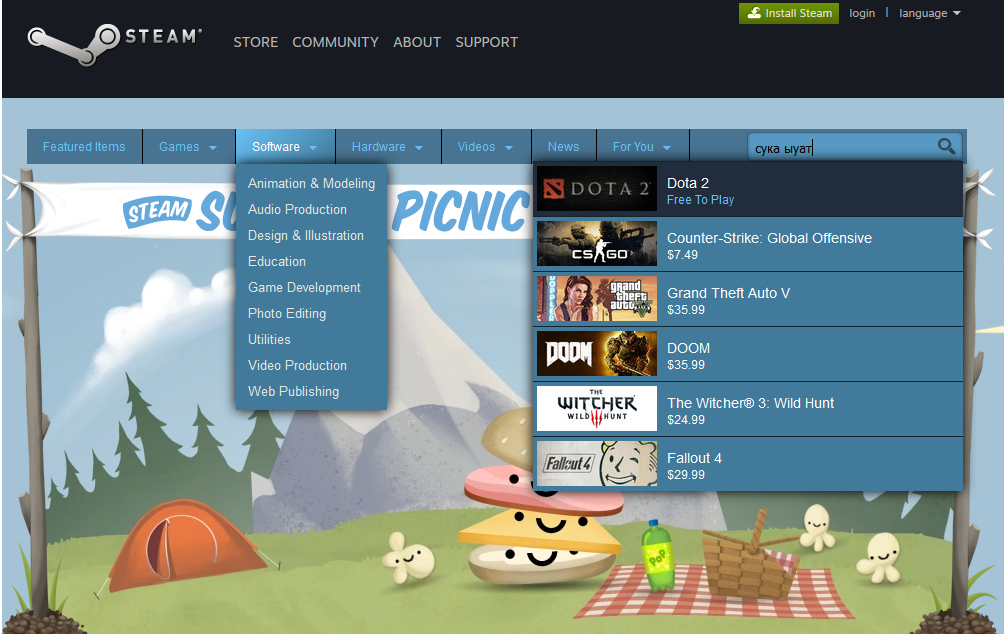Click the download icon on Install Steam

[754, 13]
